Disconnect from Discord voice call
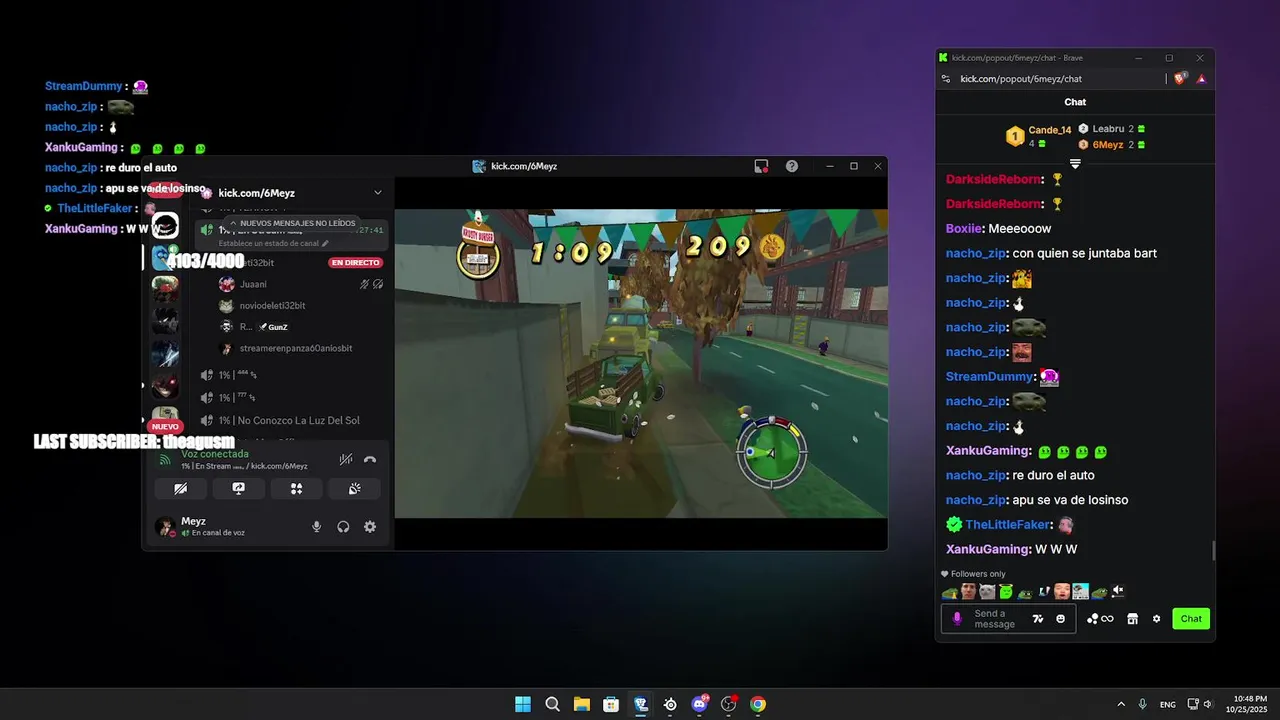The width and height of the screenshot is (1280, 720). [370, 460]
